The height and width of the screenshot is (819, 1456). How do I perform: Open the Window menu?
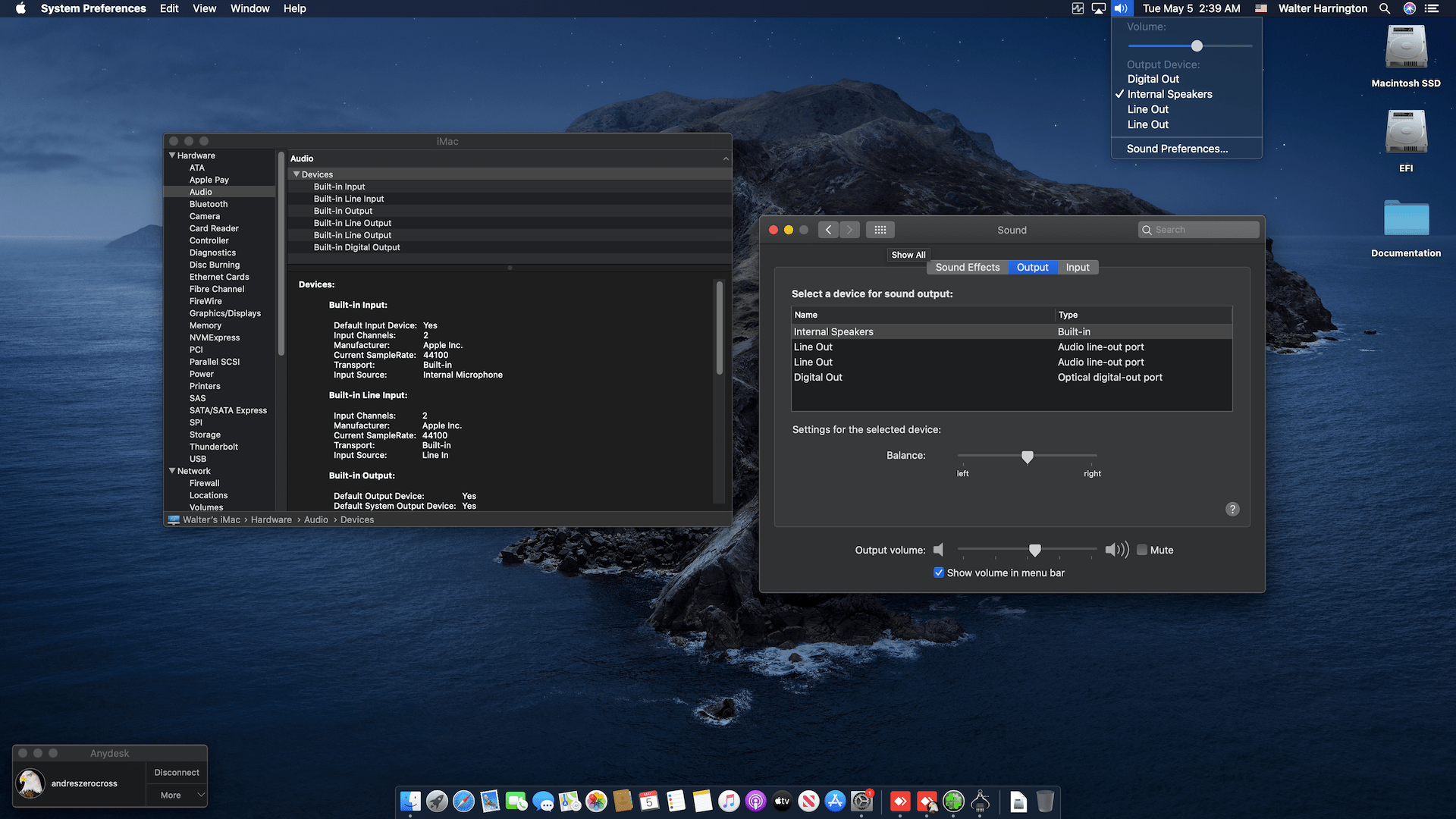249,8
